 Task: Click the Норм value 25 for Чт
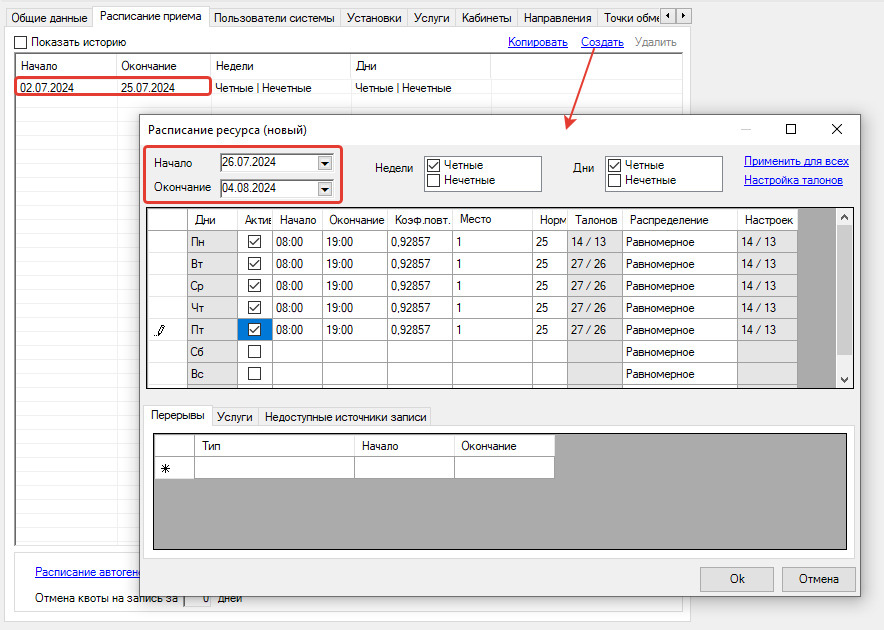click(550, 308)
